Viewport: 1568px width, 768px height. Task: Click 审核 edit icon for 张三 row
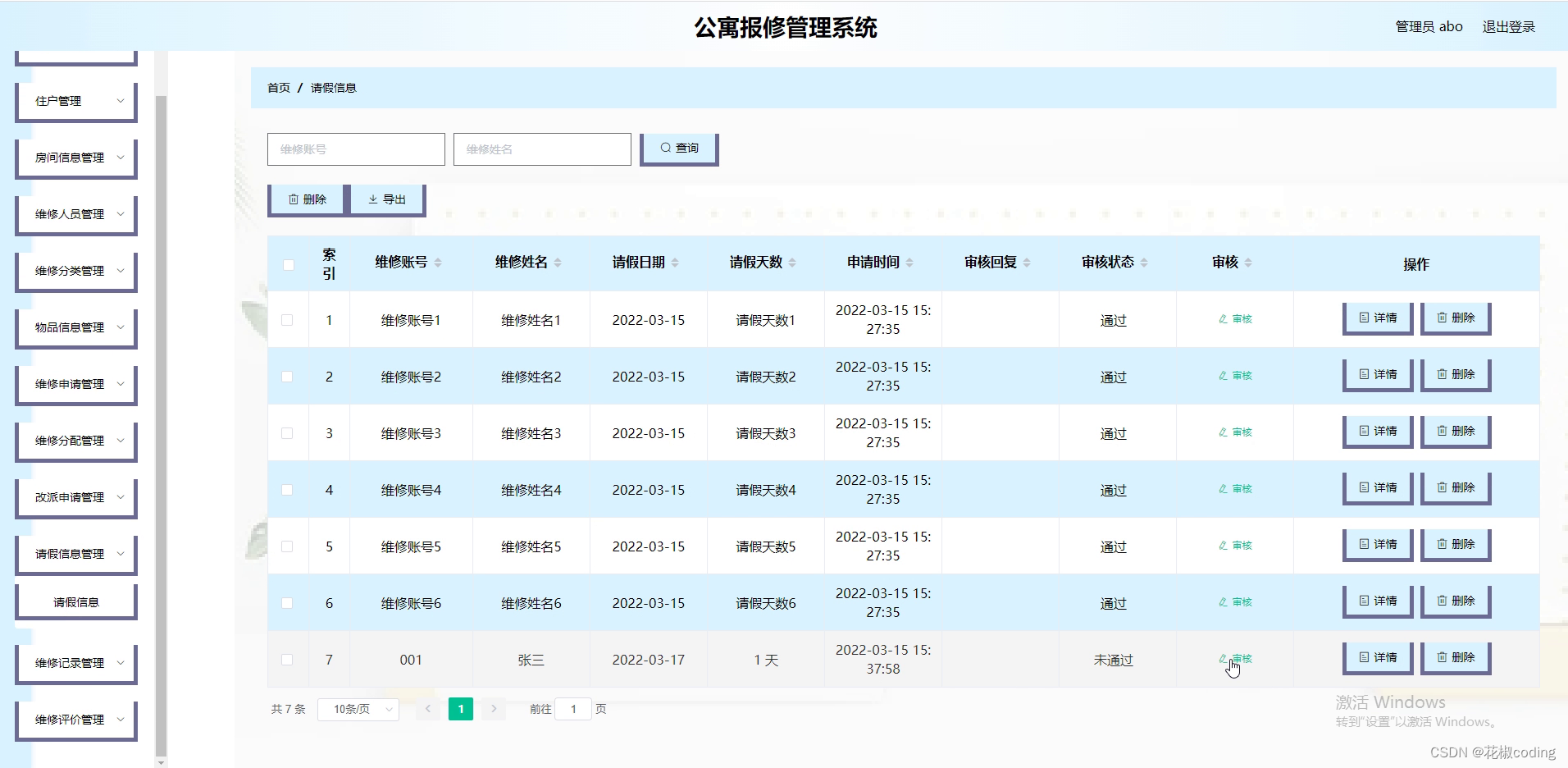pyautogui.click(x=1235, y=659)
